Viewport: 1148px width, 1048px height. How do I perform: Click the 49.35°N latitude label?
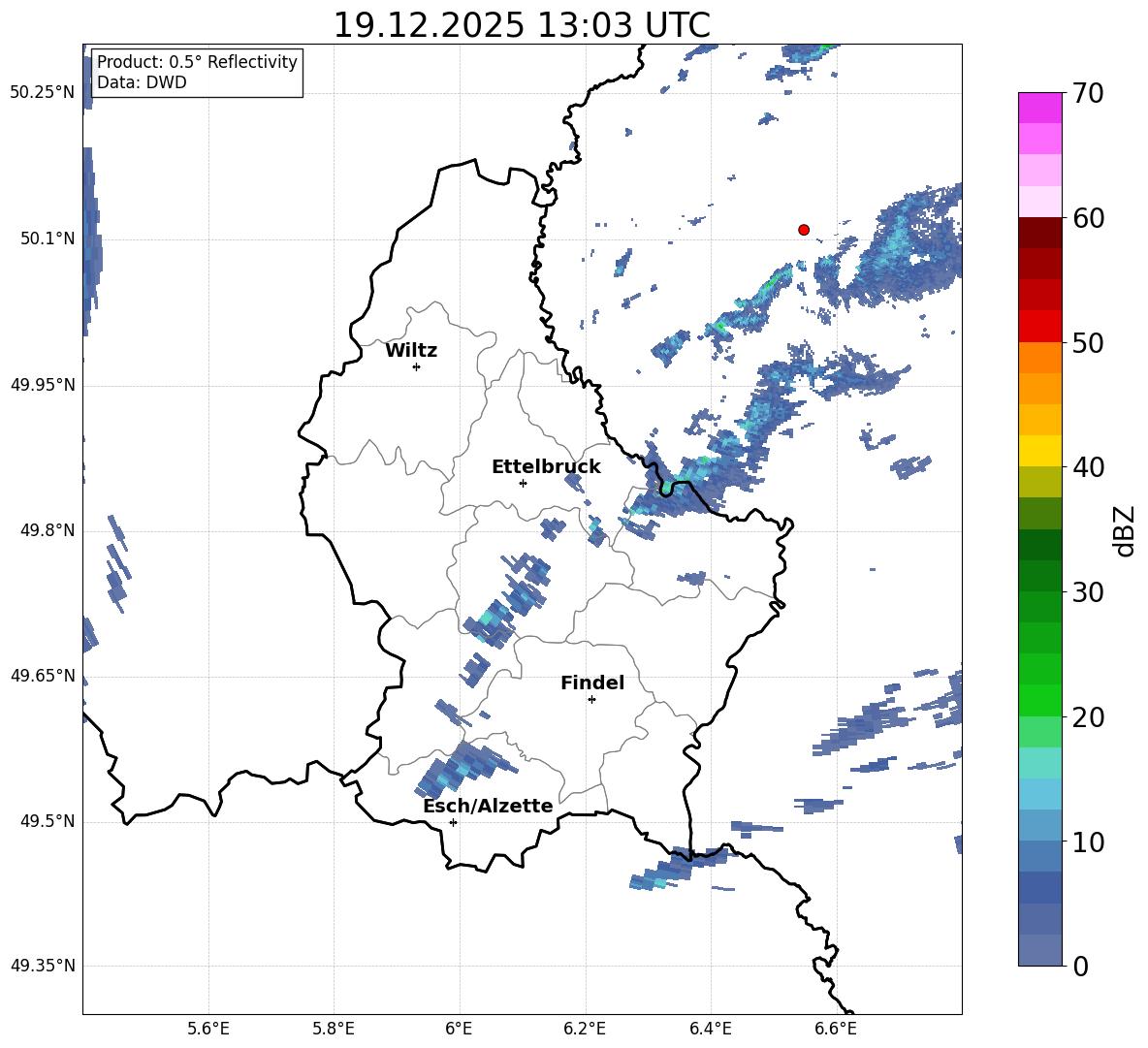pos(42,966)
